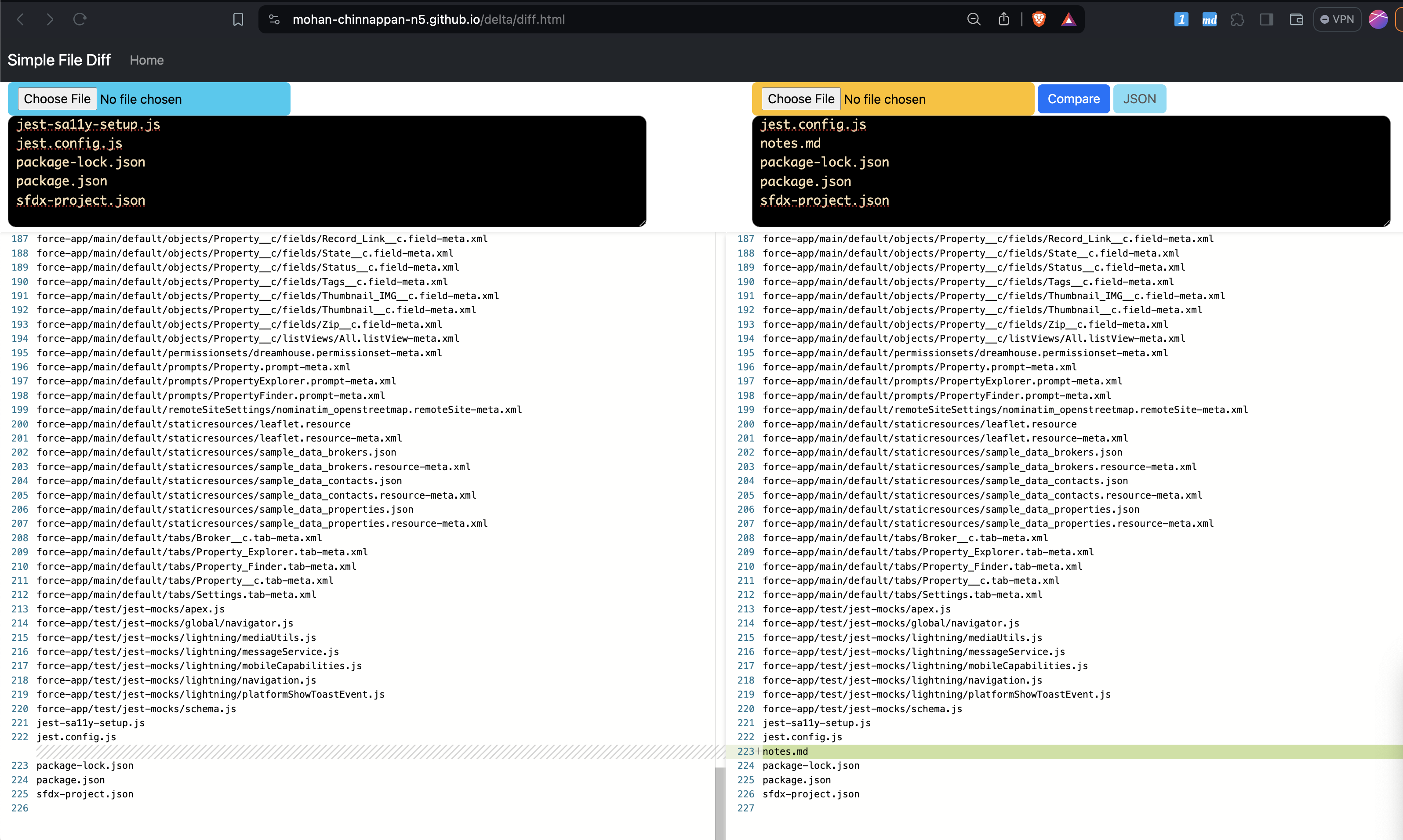Click 'package-lock.json' in the left textarea

(x=80, y=163)
